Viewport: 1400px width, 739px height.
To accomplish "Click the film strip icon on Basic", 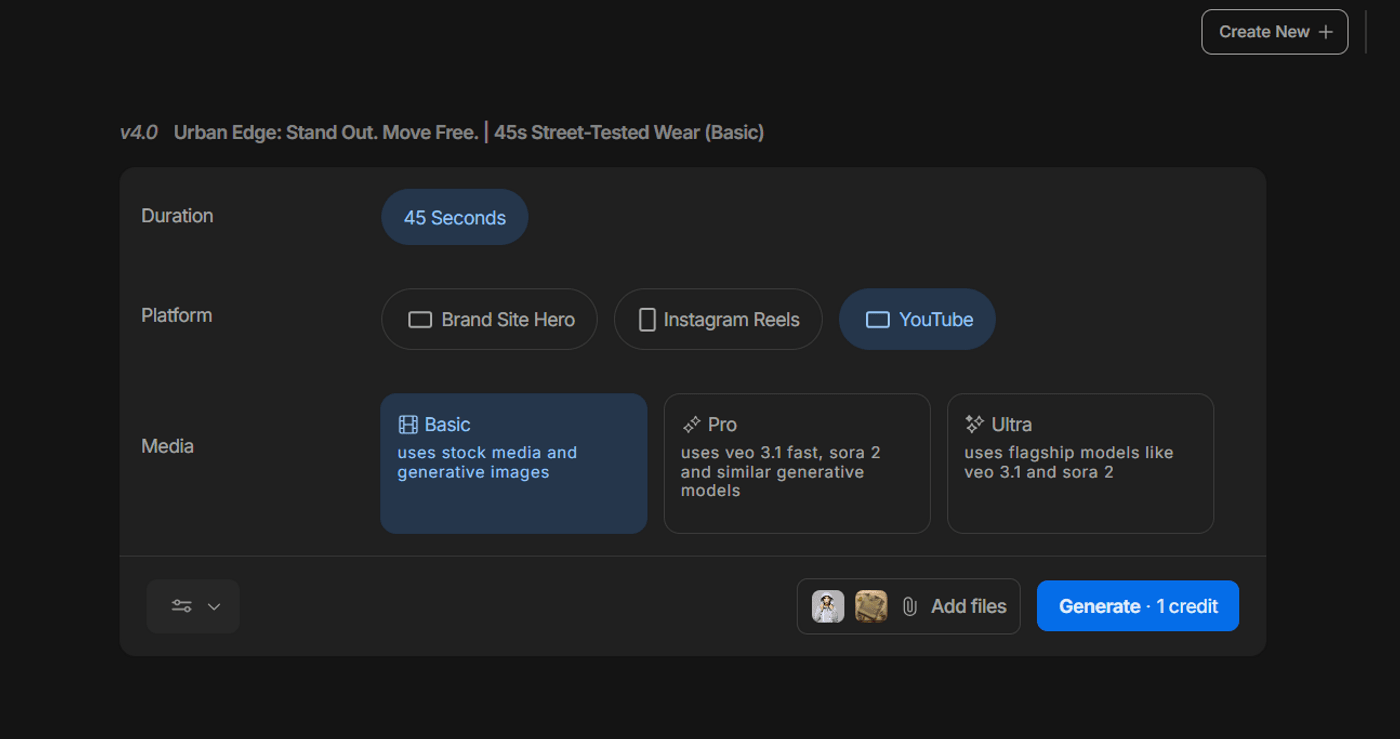I will [408, 425].
